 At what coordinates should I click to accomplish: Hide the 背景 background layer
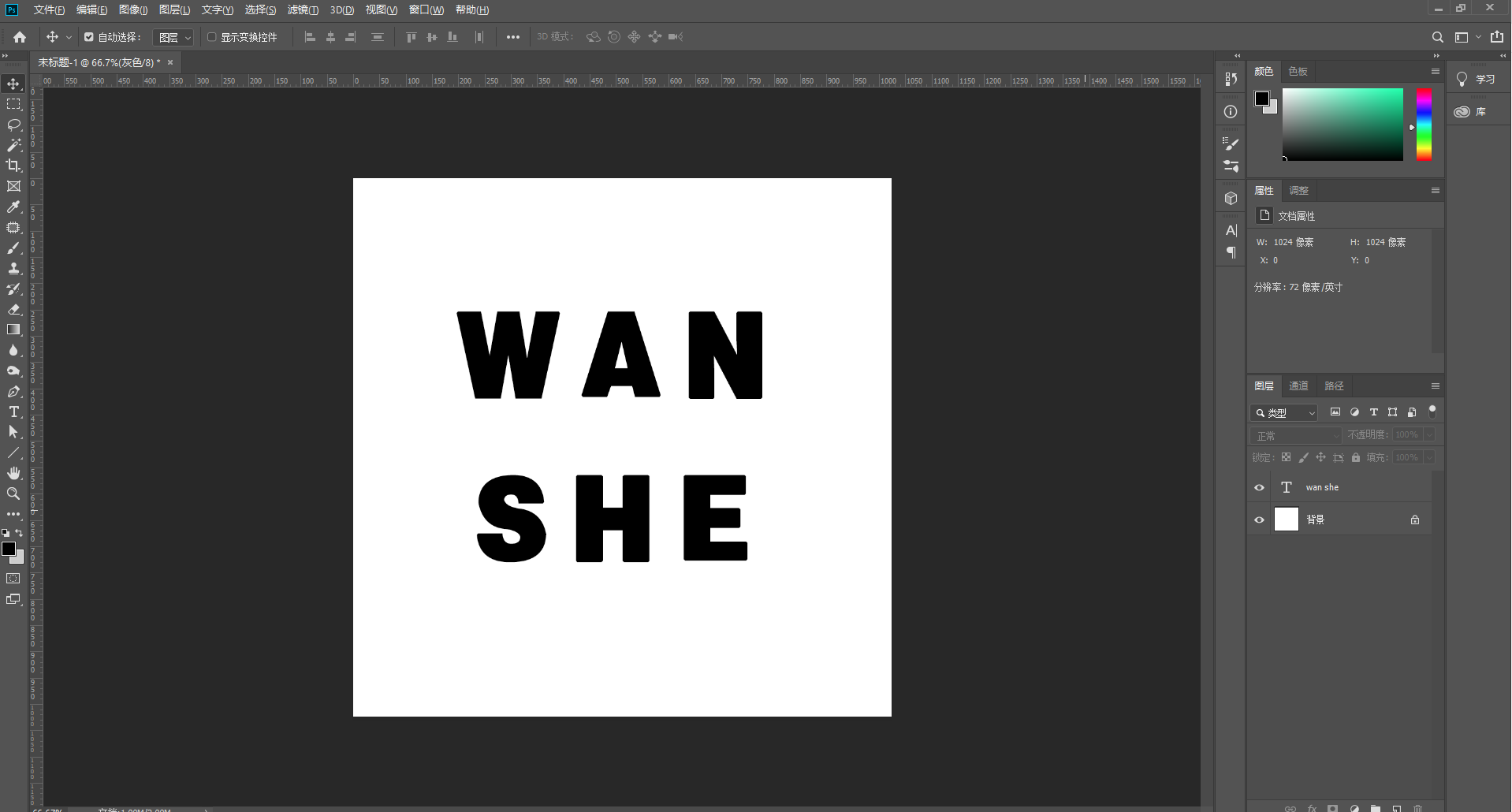1259,520
